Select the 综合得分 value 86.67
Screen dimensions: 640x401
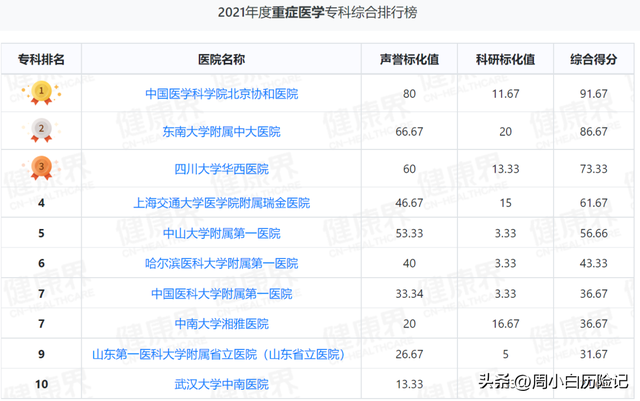[x=593, y=131]
